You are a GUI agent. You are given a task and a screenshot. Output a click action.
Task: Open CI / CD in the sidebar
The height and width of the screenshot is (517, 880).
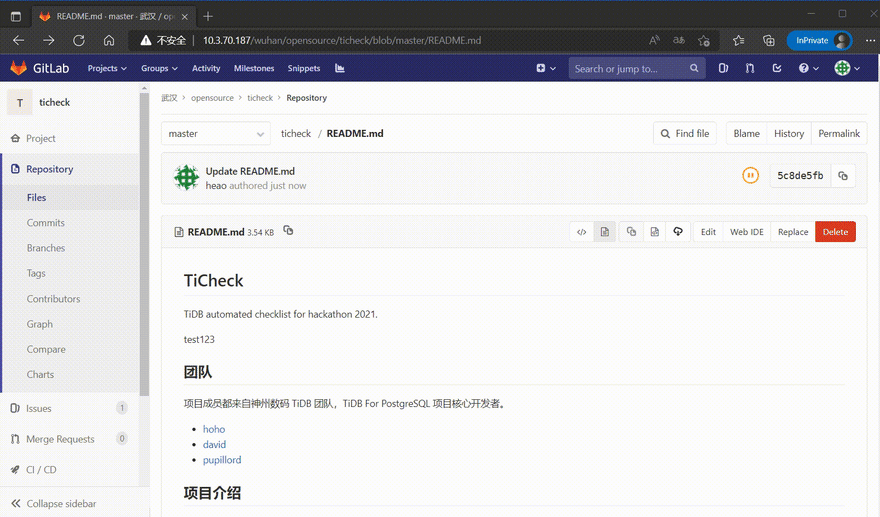click(41, 470)
